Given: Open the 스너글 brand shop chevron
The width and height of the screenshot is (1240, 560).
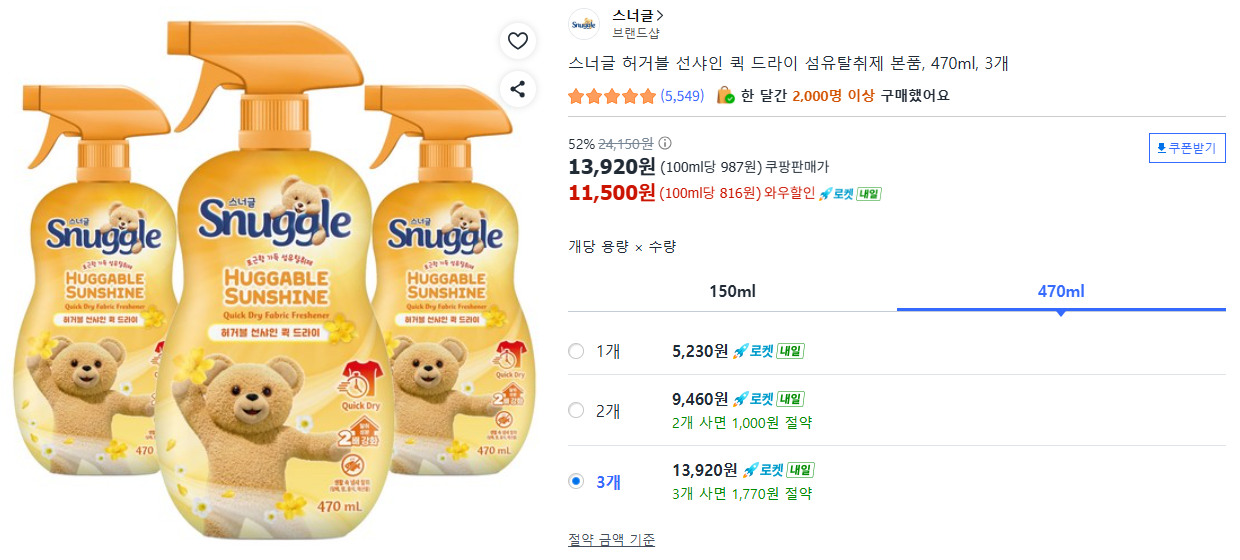Looking at the screenshot, I should (660, 16).
